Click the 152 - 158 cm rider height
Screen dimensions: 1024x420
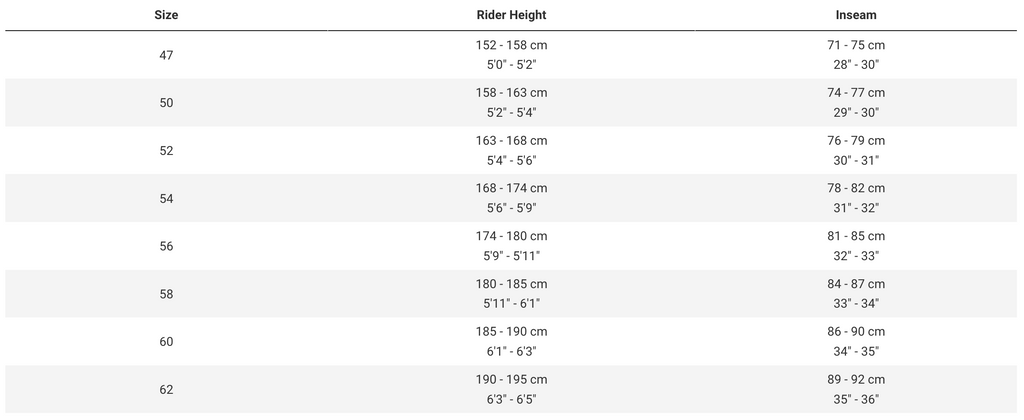[x=511, y=45]
